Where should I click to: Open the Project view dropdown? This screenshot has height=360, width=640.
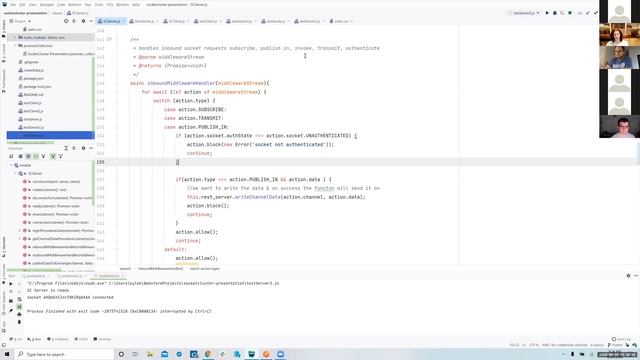(x=20, y=21)
